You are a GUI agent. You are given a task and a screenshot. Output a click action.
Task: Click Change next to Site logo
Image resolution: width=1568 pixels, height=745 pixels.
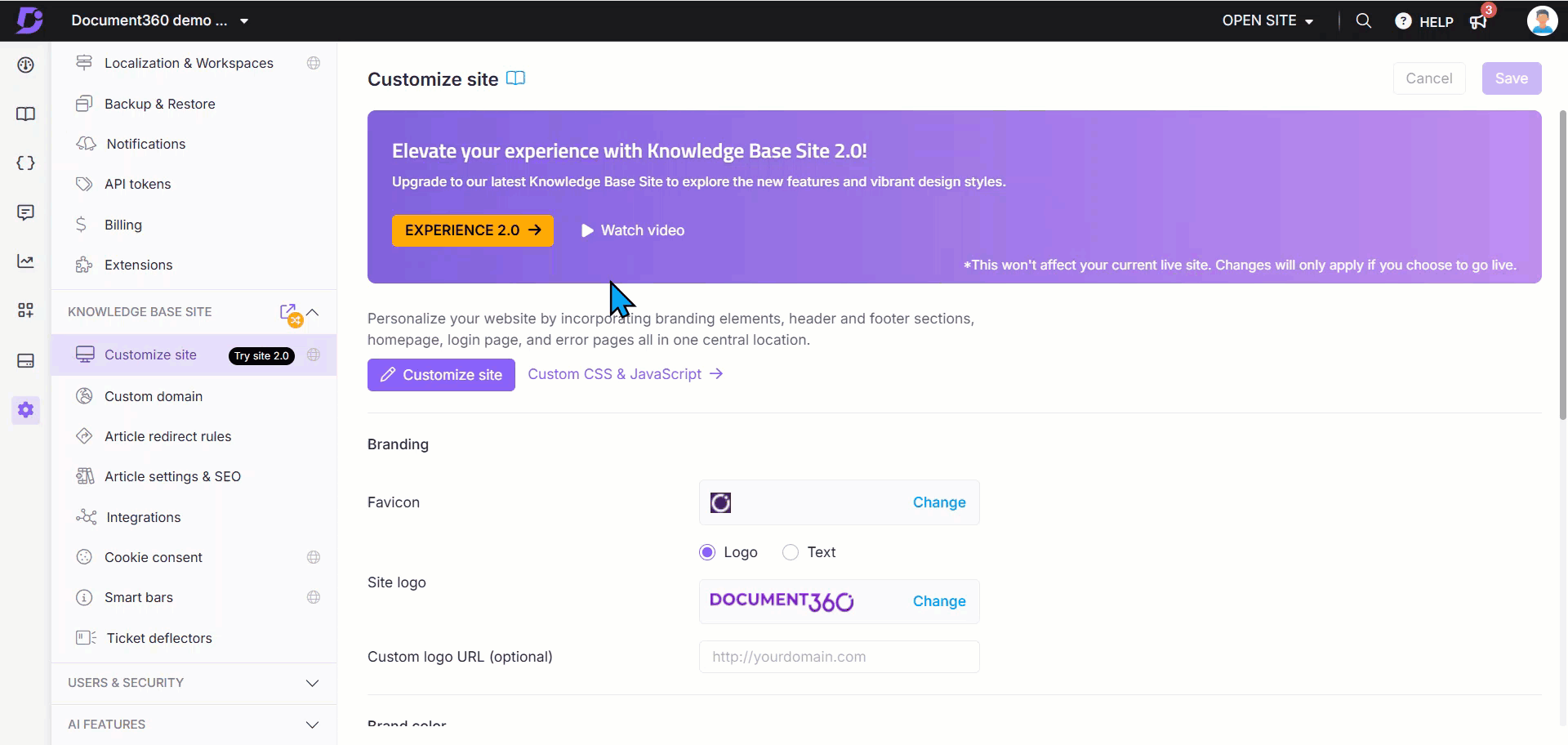[x=939, y=601]
